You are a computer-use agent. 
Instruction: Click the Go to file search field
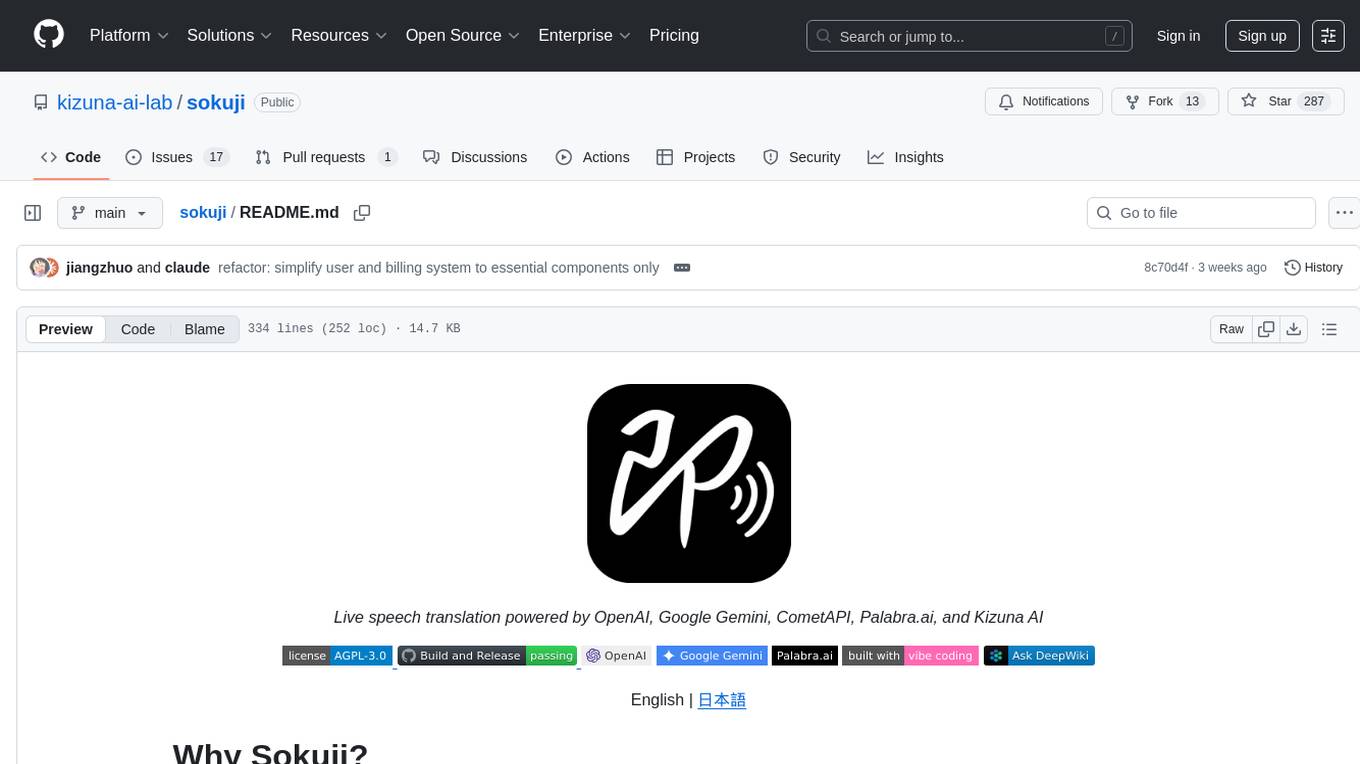coord(1201,213)
